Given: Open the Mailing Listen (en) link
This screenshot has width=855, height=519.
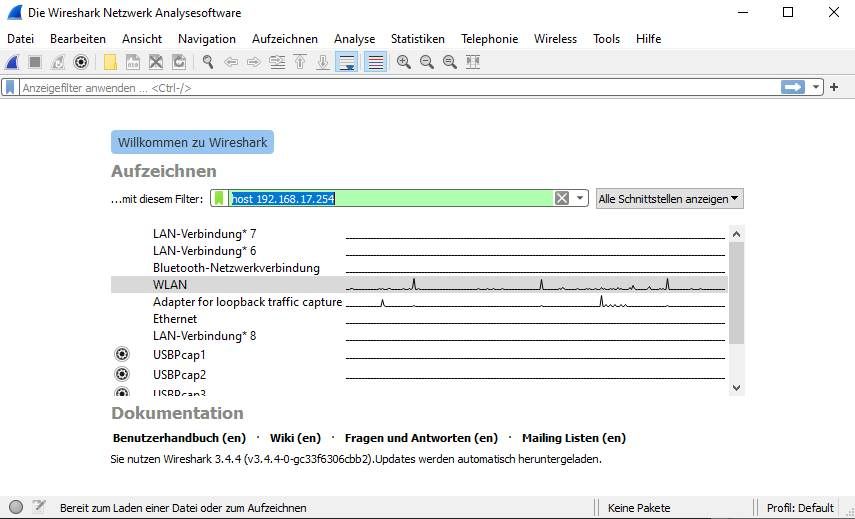Looking at the screenshot, I should (574, 438).
